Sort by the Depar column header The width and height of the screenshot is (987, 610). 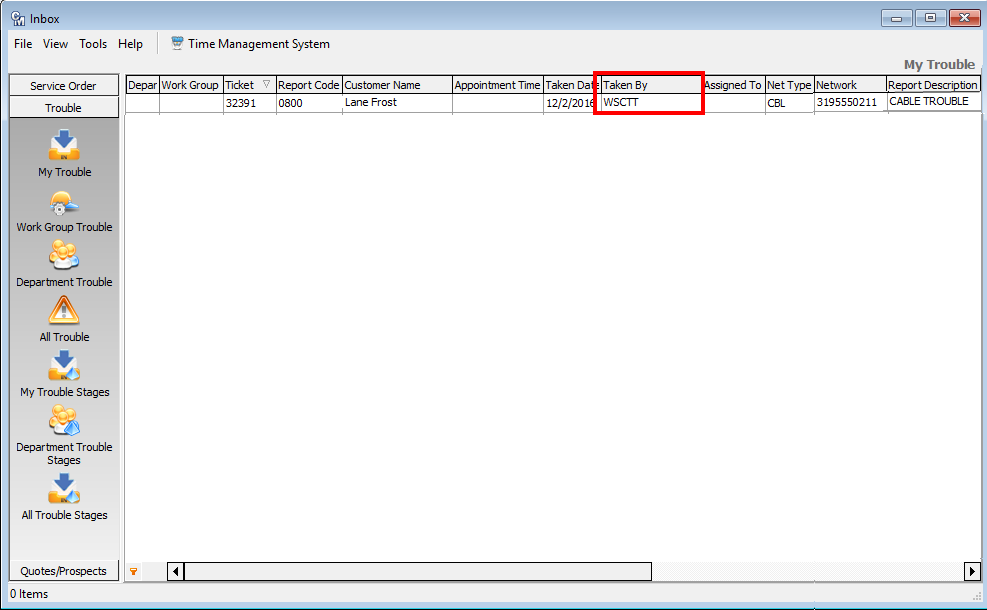[x=142, y=85]
